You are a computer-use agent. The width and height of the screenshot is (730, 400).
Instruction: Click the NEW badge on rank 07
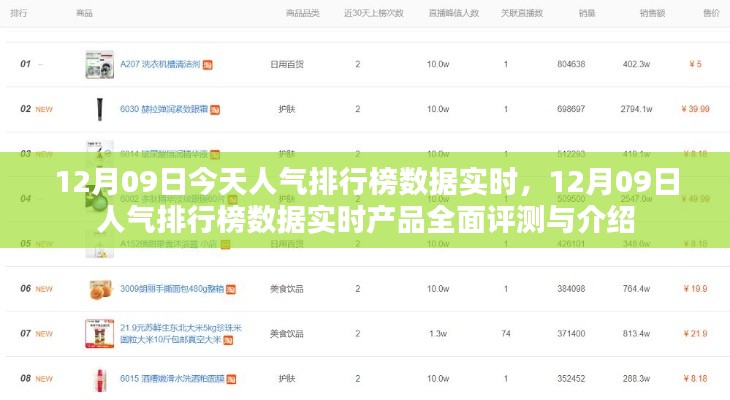tap(44, 334)
